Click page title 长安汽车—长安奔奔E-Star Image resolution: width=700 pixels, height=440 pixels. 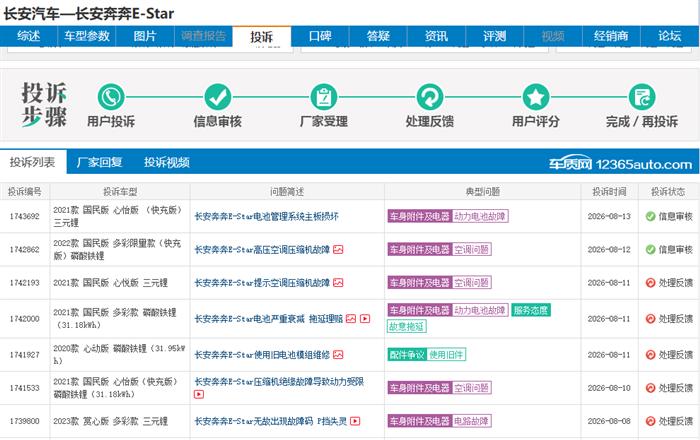[89, 13]
